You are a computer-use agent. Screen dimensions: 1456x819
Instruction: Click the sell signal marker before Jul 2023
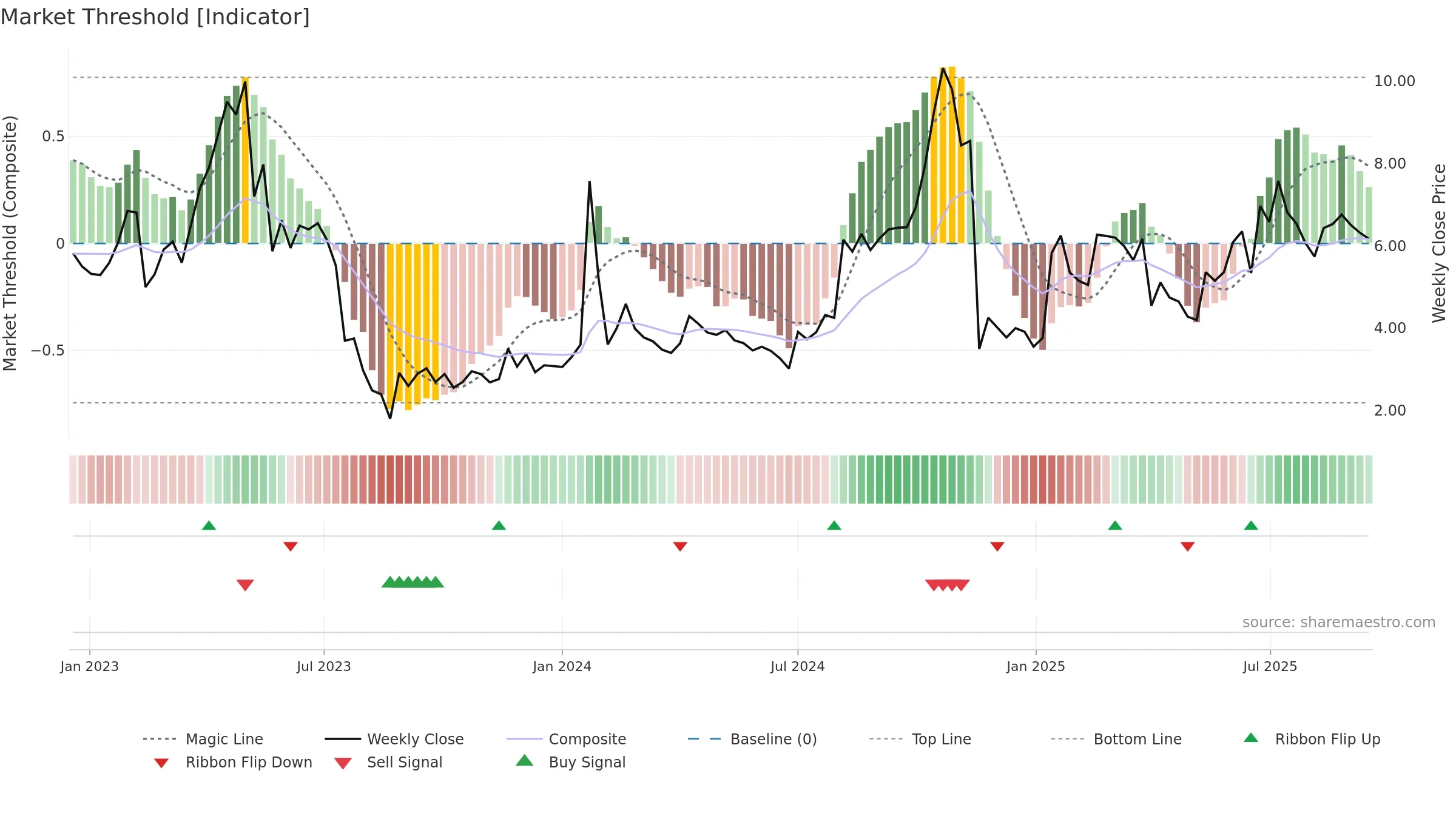[245, 585]
